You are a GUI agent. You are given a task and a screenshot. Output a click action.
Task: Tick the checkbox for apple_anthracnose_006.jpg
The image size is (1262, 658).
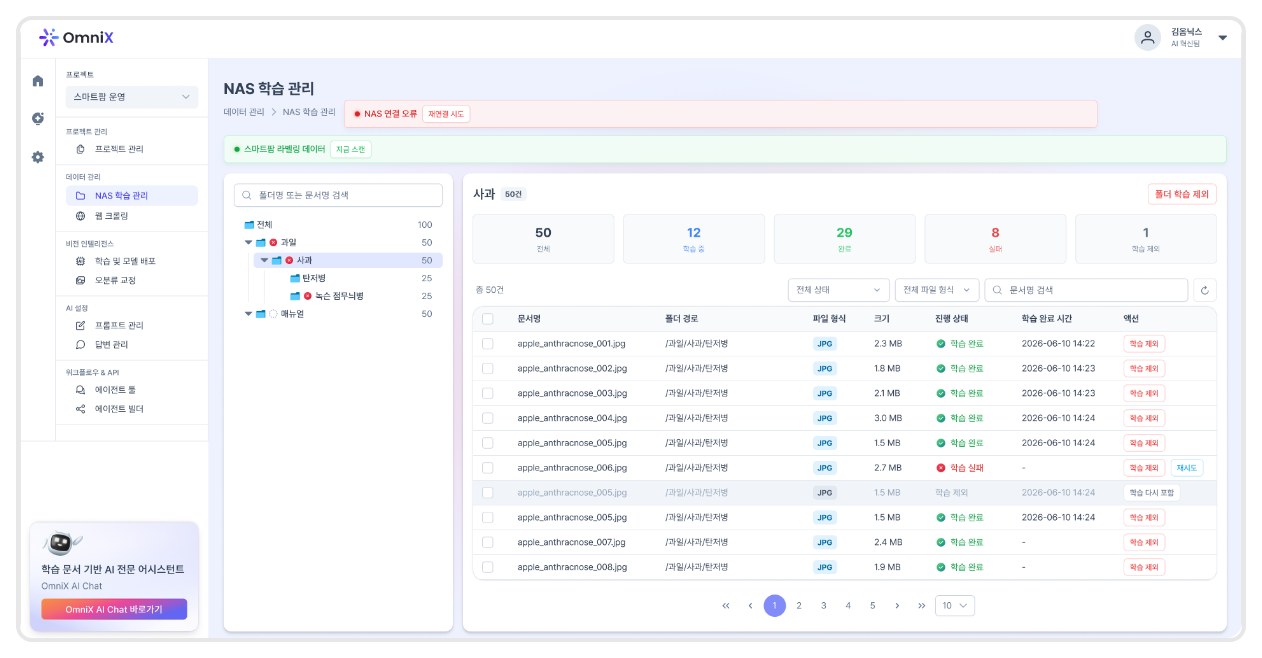click(x=488, y=467)
